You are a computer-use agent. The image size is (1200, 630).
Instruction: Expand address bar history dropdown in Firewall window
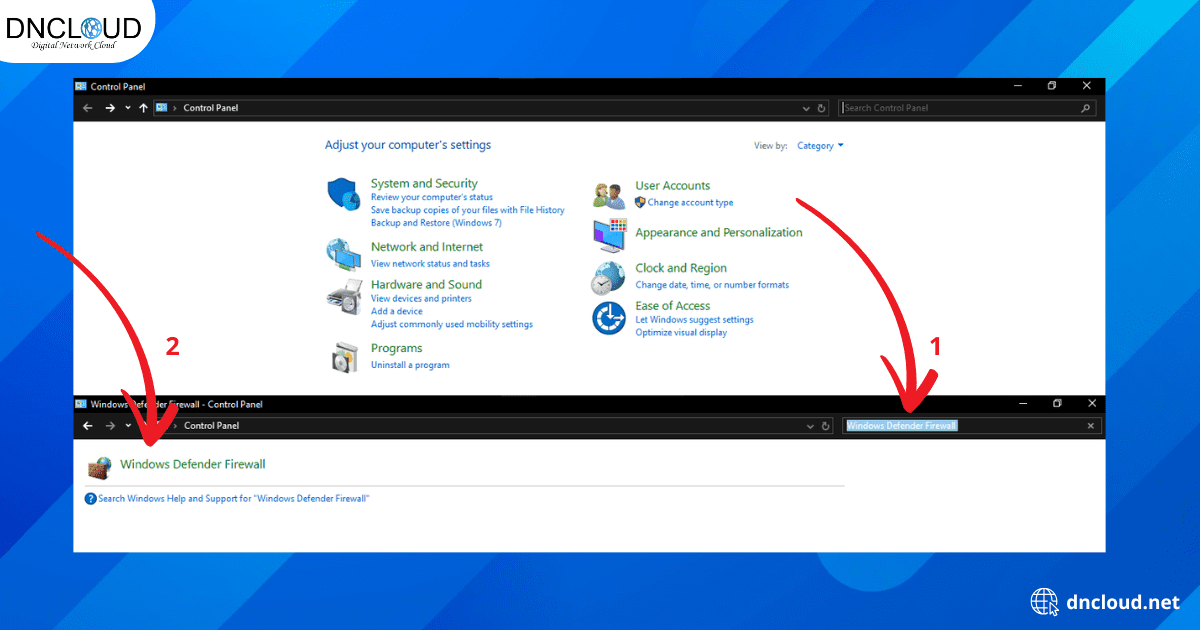(811, 426)
